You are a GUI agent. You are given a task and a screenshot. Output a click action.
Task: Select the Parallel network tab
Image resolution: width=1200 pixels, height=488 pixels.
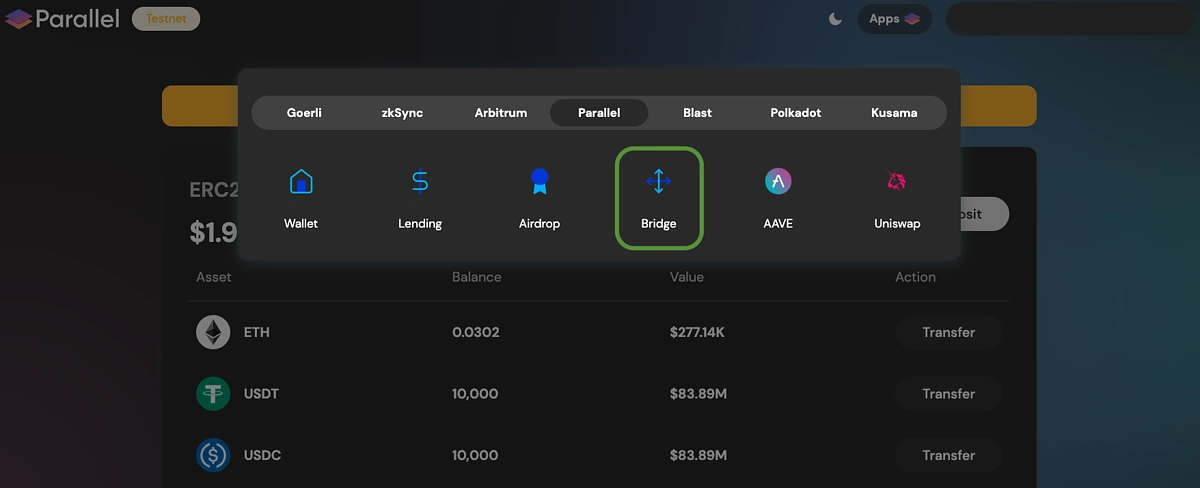599,113
